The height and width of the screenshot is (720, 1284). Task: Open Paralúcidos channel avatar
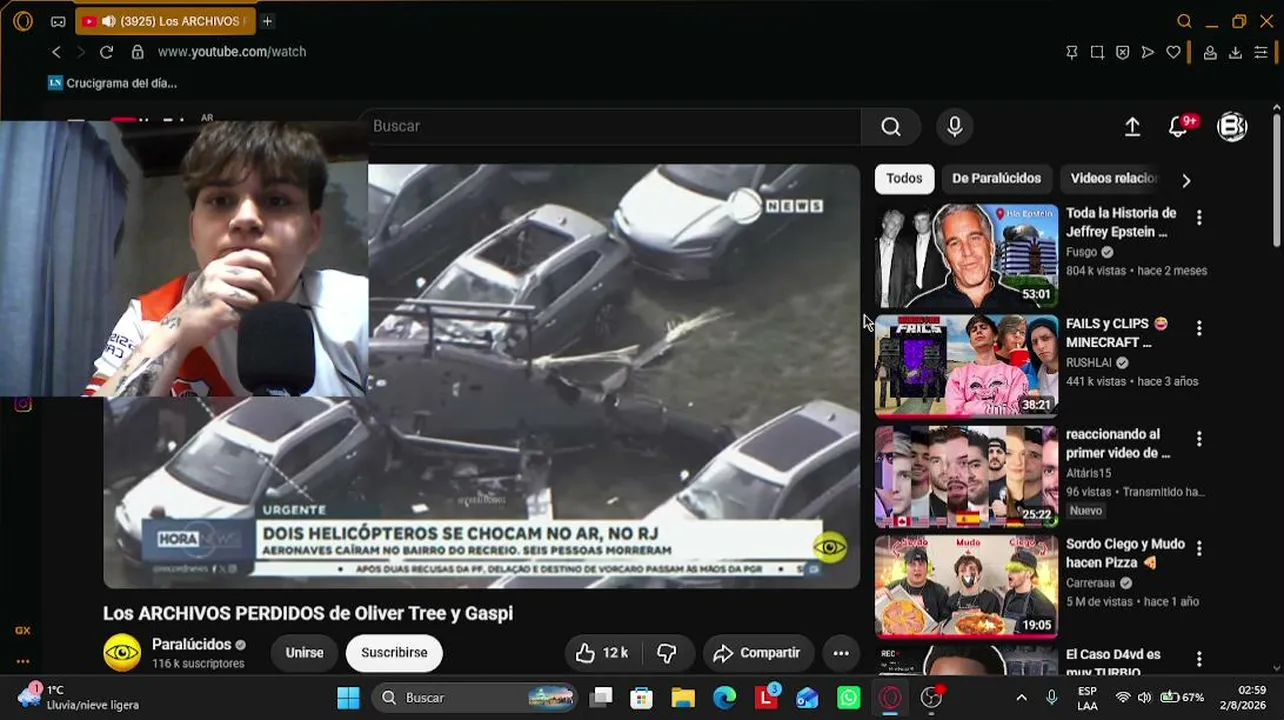(x=122, y=653)
